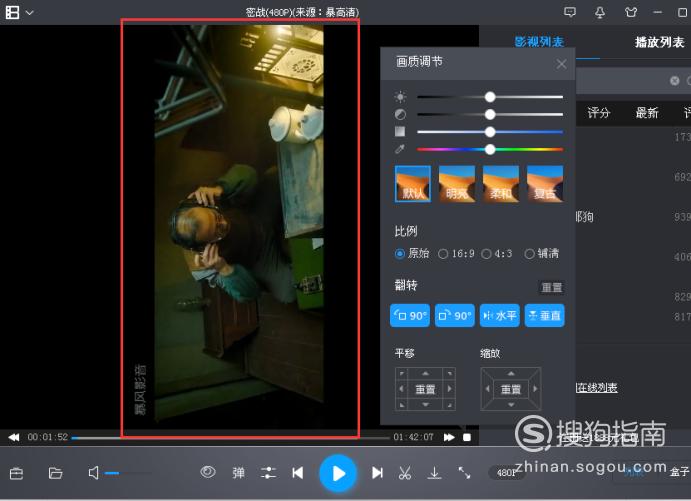This screenshot has width=691, height=501.
Task: Adjust the hue rainbow slider handle
Action: tap(490, 149)
